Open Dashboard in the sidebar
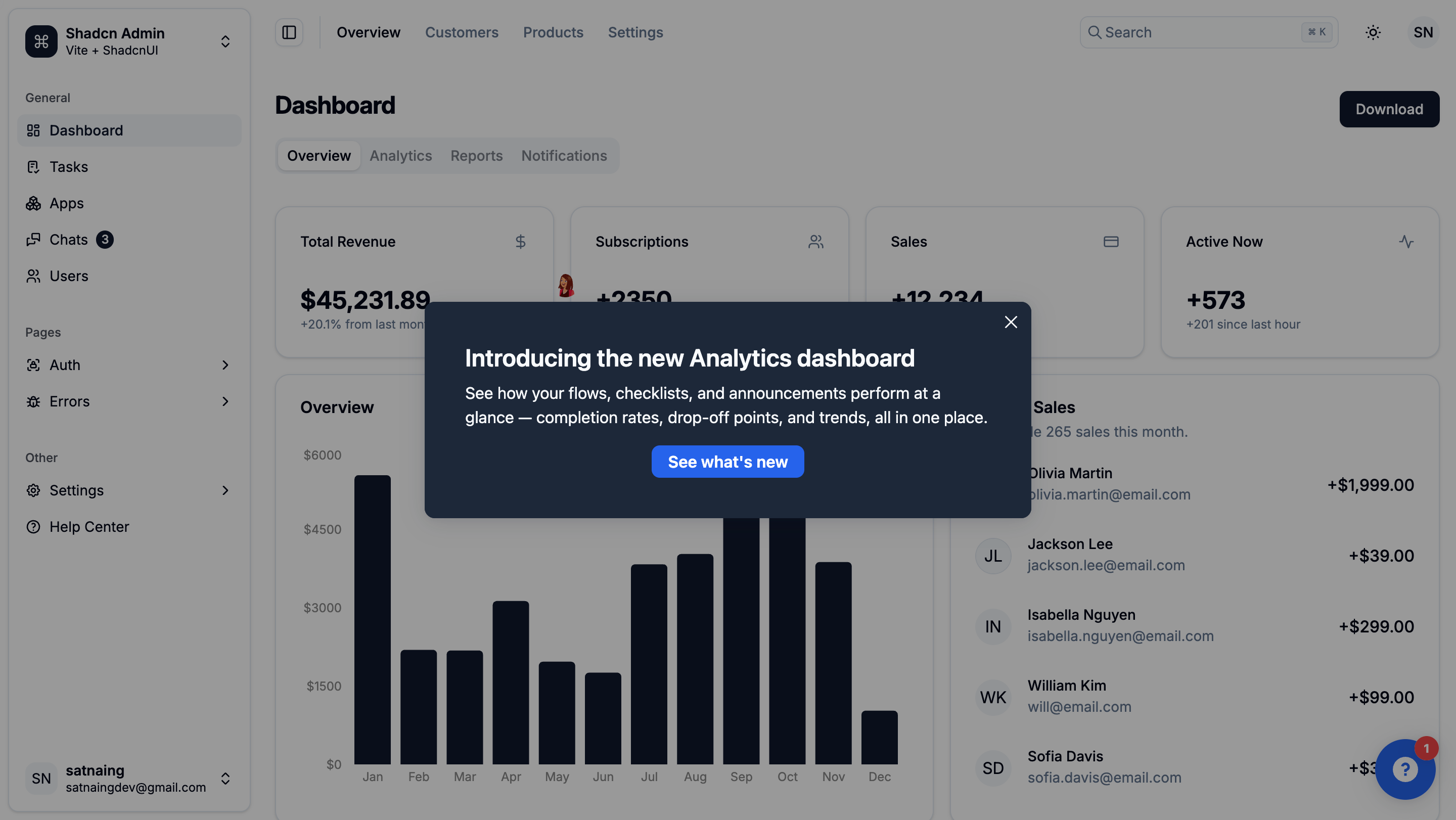 [x=129, y=130]
